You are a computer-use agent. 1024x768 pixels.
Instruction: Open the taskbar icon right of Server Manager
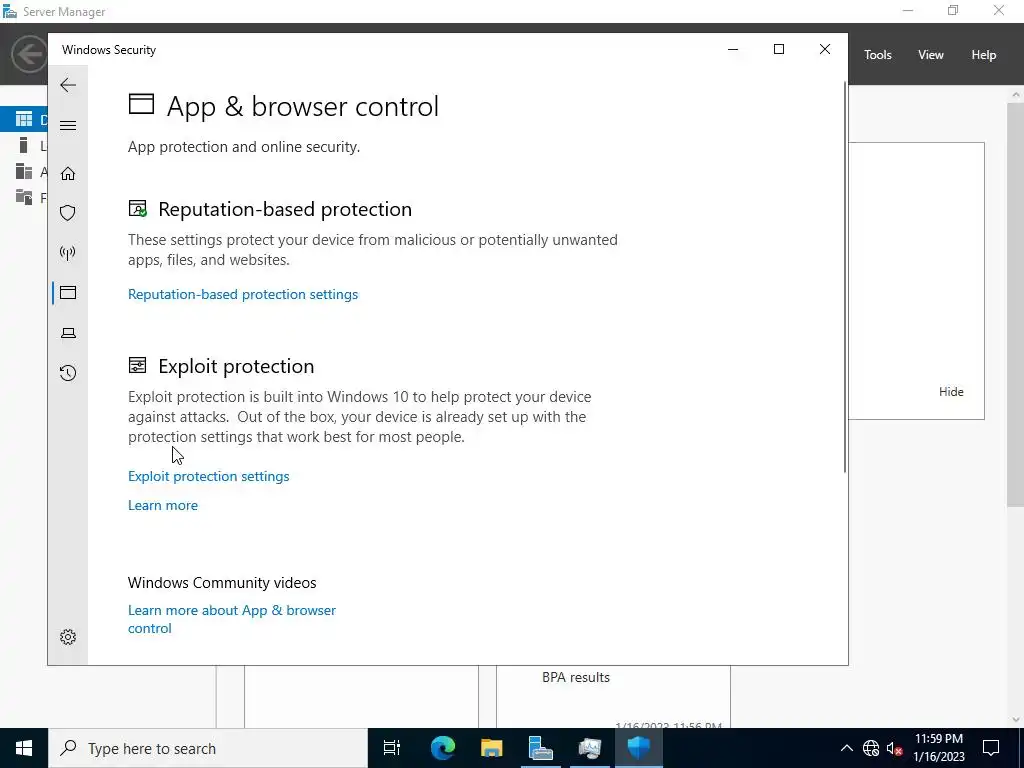point(590,748)
